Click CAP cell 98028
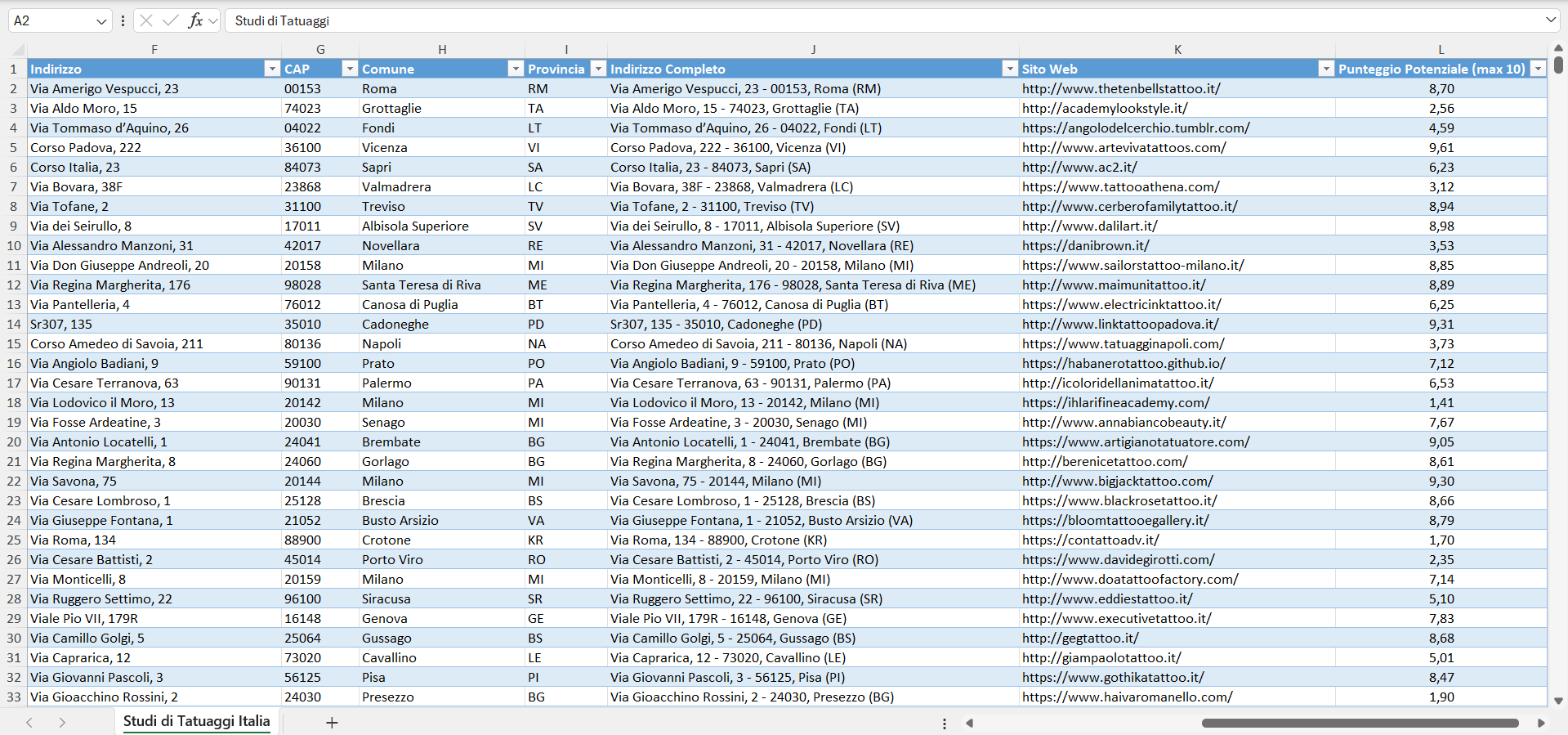Screen dimensions: 1568x735 pos(320,285)
